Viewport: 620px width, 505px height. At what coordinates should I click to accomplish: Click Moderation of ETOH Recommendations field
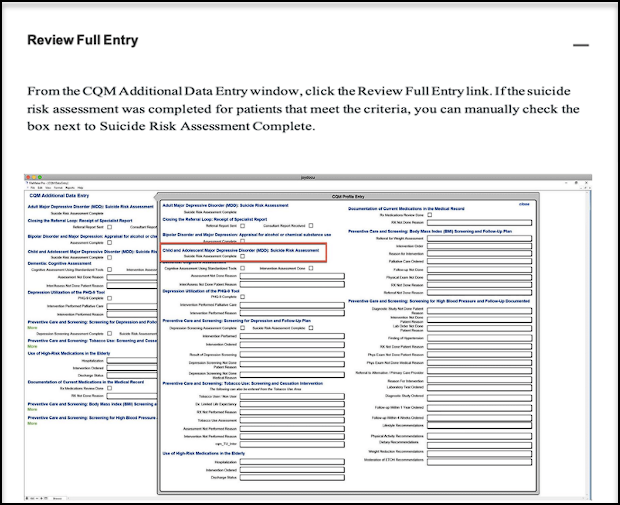tap(479, 461)
